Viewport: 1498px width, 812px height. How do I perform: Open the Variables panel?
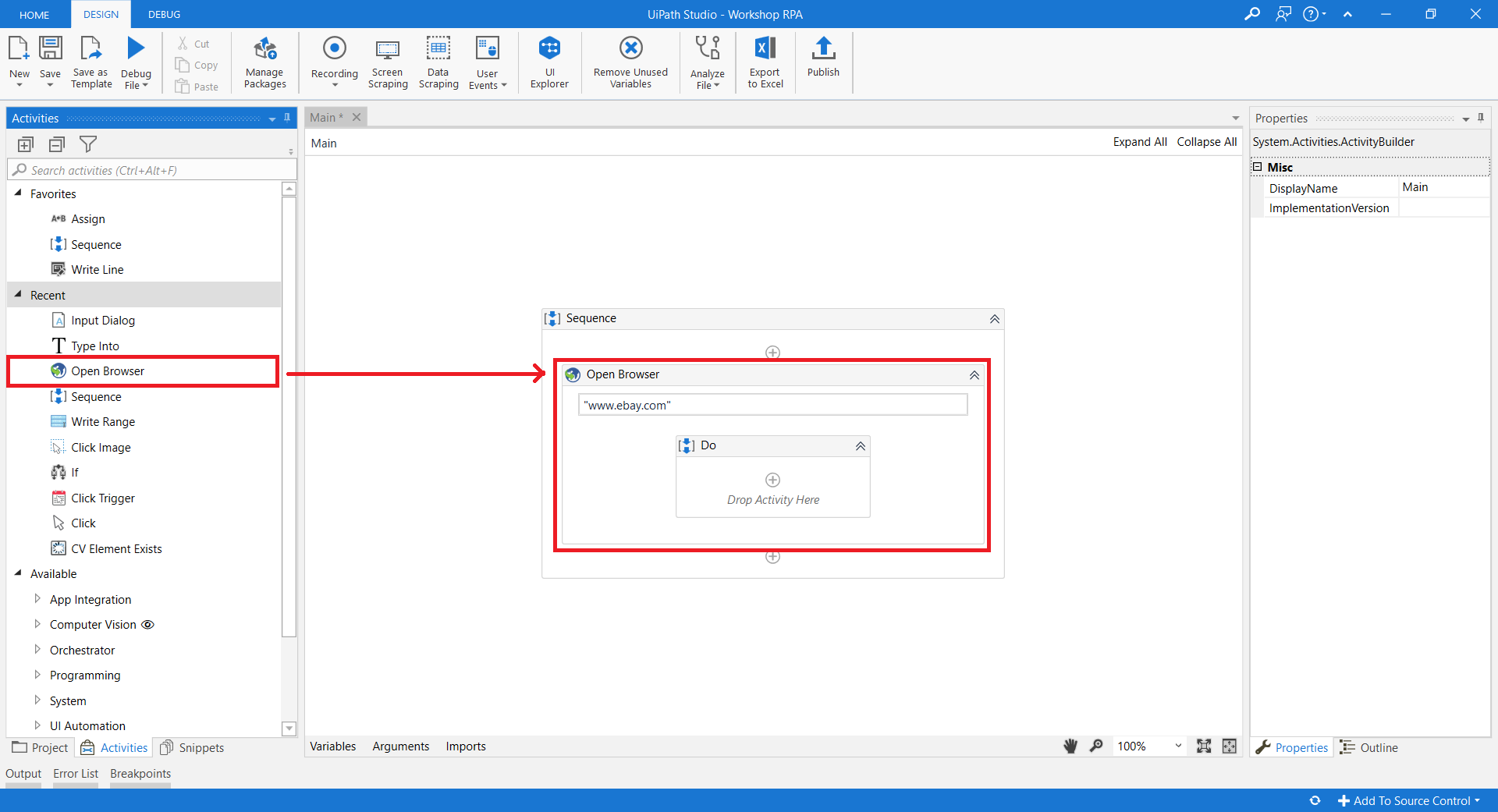(332, 746)
